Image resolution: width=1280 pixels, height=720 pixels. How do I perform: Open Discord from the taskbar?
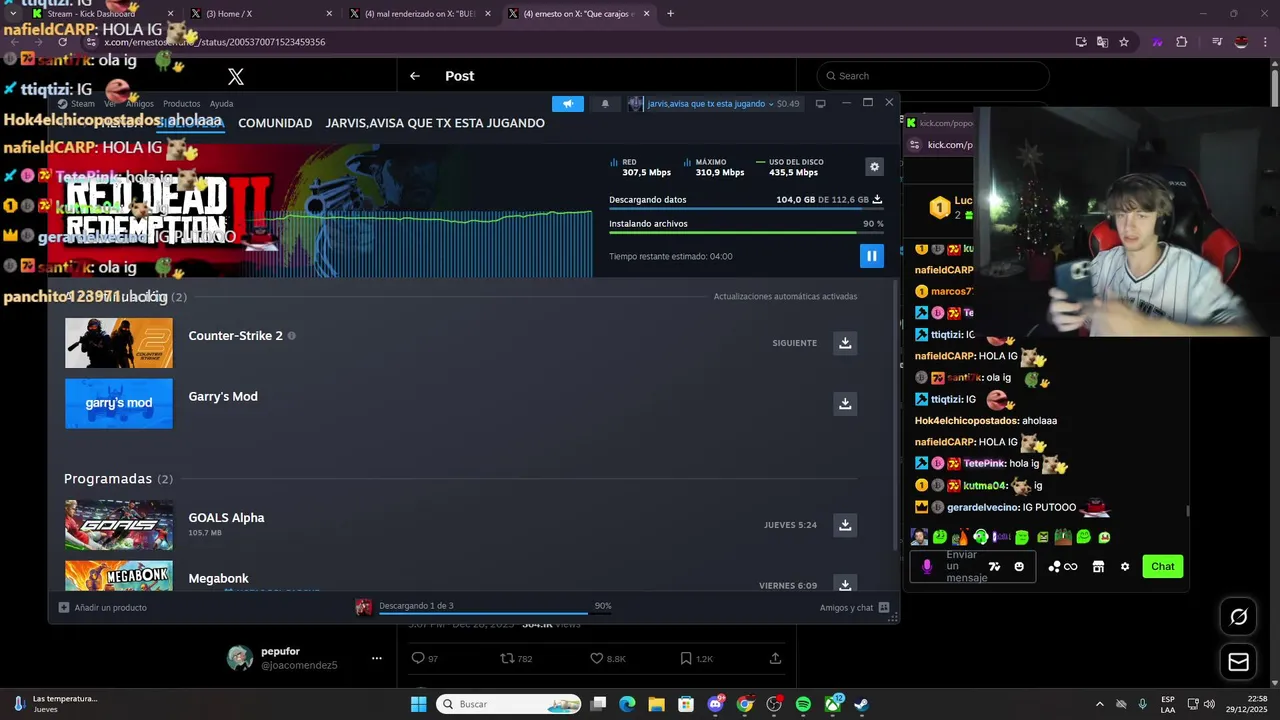716,704
